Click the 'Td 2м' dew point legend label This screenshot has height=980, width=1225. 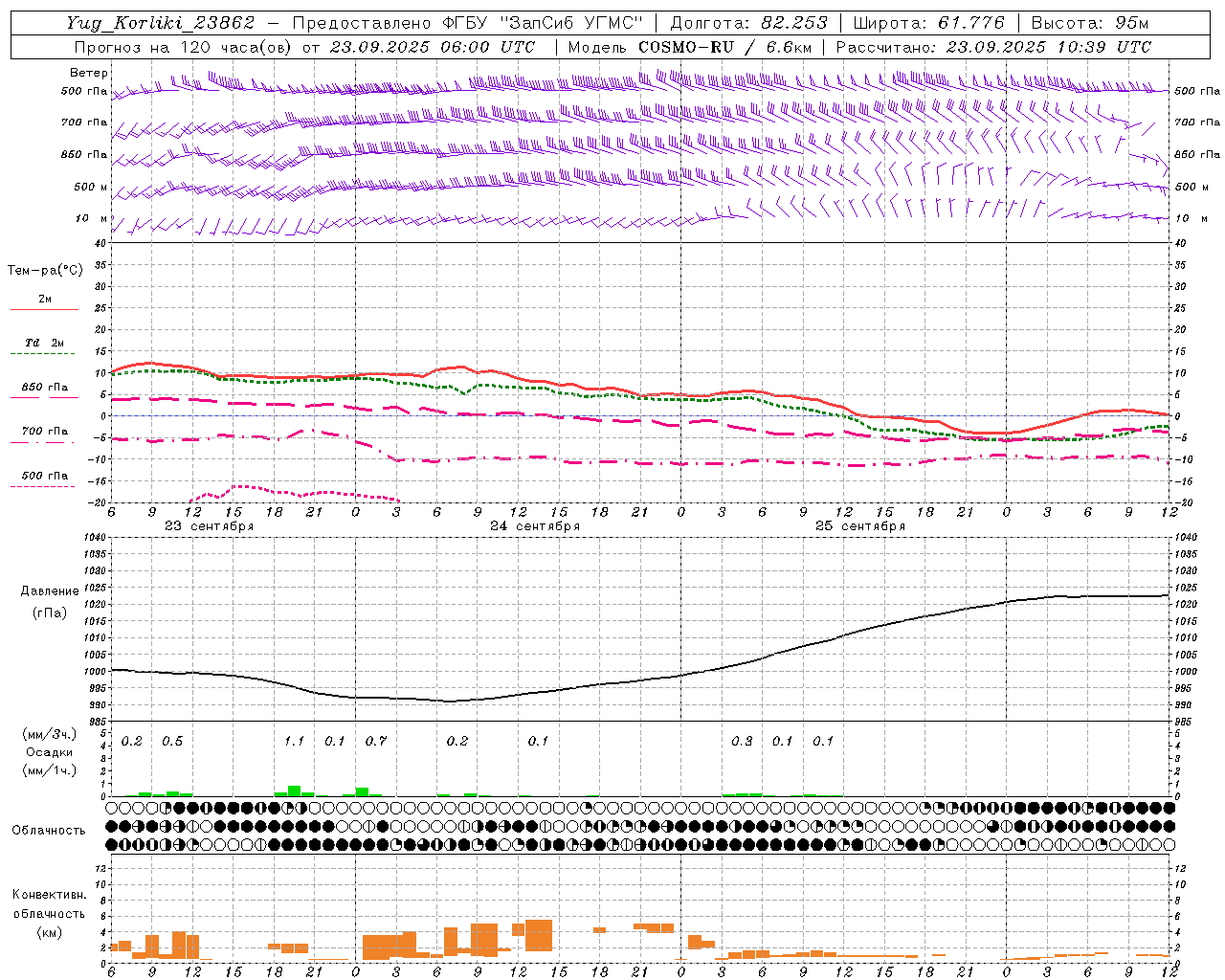click(x=45, y=343)
